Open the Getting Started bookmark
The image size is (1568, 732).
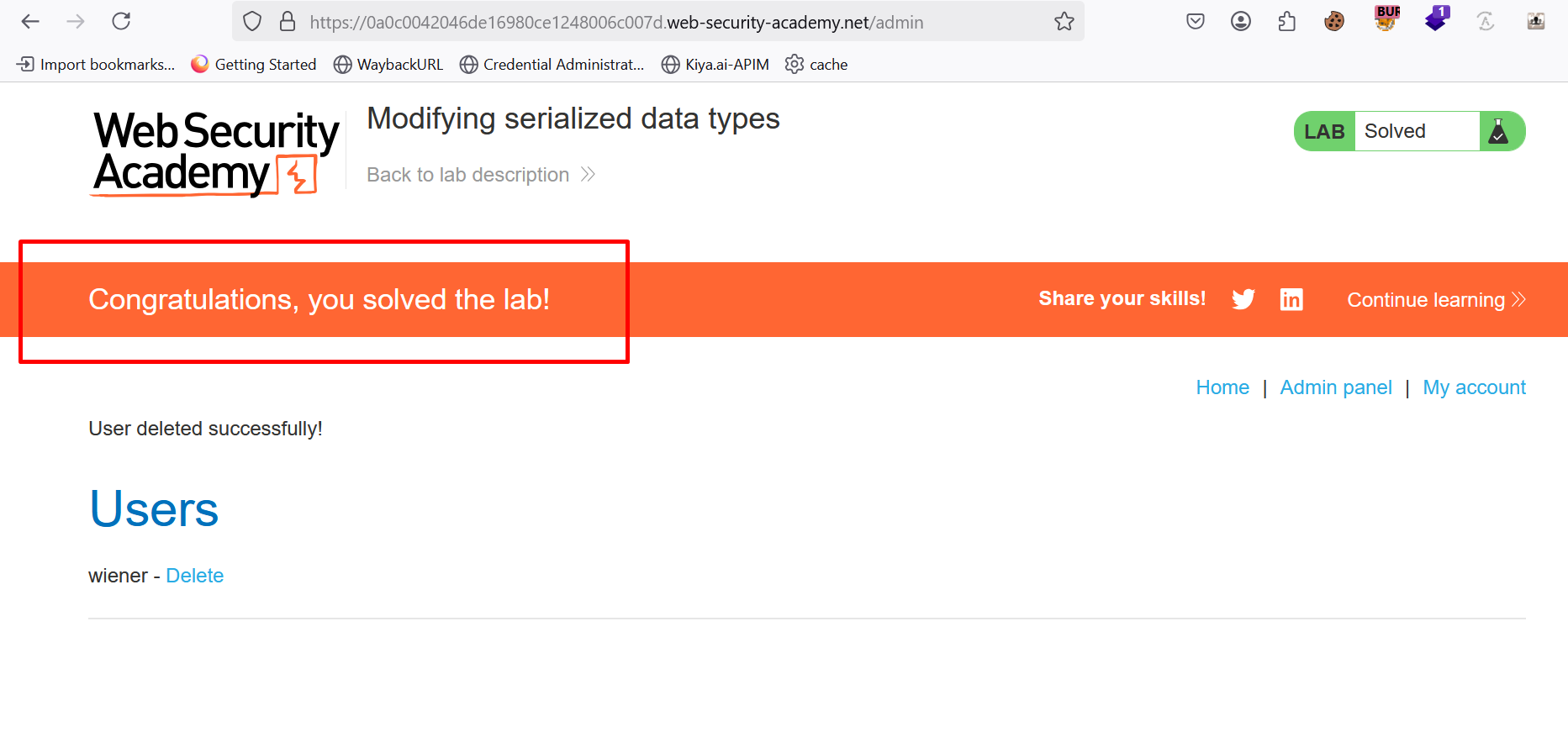coord(254,65)
